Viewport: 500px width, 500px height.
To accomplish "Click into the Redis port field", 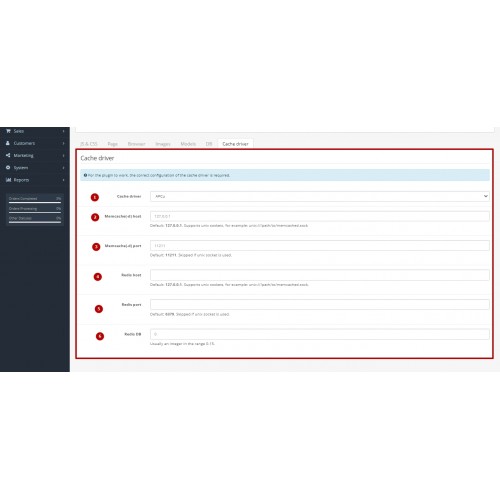I will (x=320, y=304).
